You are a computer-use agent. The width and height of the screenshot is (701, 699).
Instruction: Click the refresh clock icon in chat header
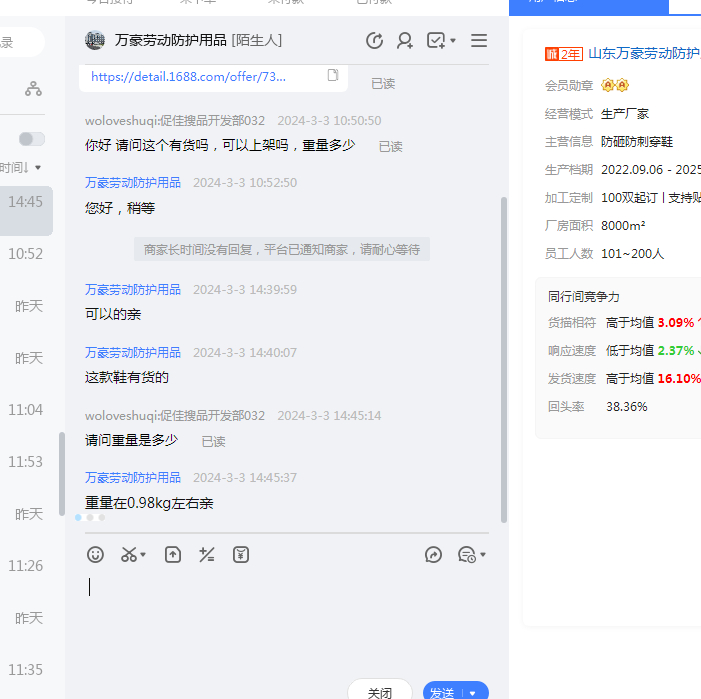[x=374, y=41]
